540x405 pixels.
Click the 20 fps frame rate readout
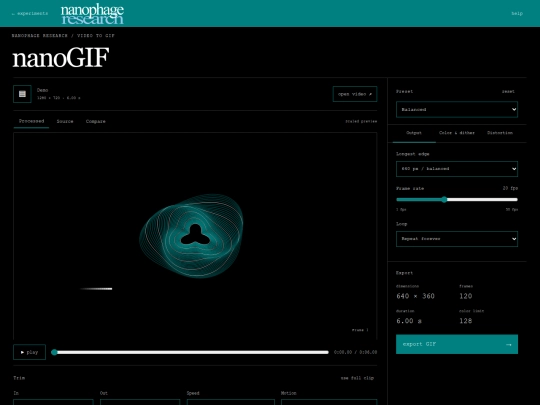click(x=510, y=188)
